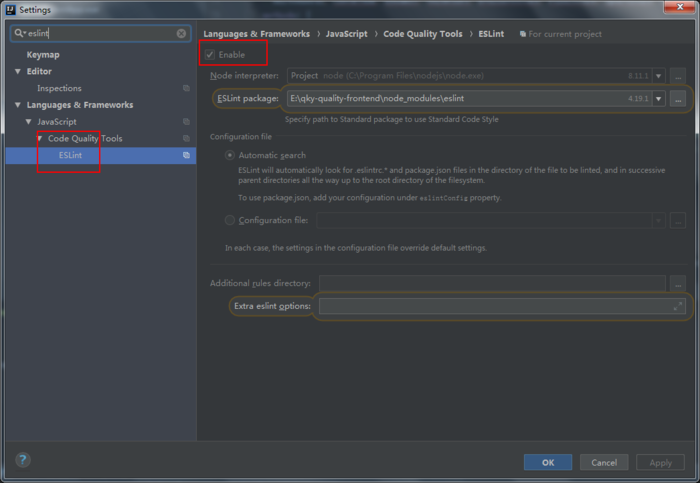
Task: Click the Cancel button
Action: coord(604,463)
